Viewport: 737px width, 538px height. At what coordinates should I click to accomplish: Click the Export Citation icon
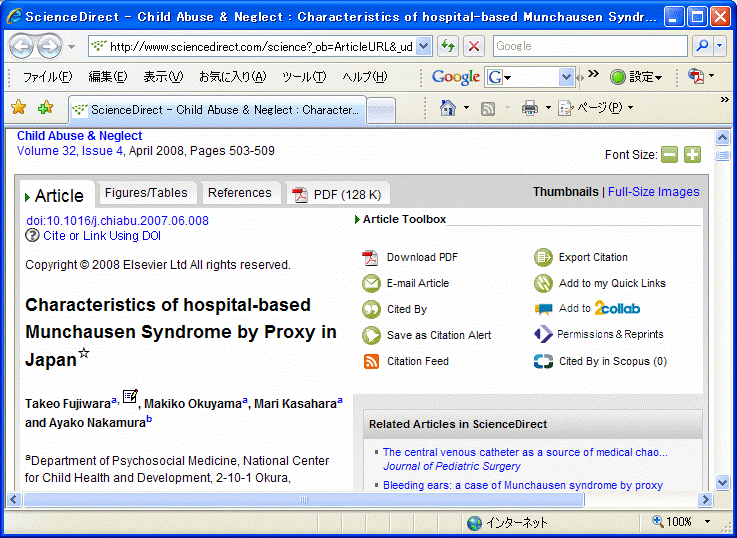pos(543,257)
